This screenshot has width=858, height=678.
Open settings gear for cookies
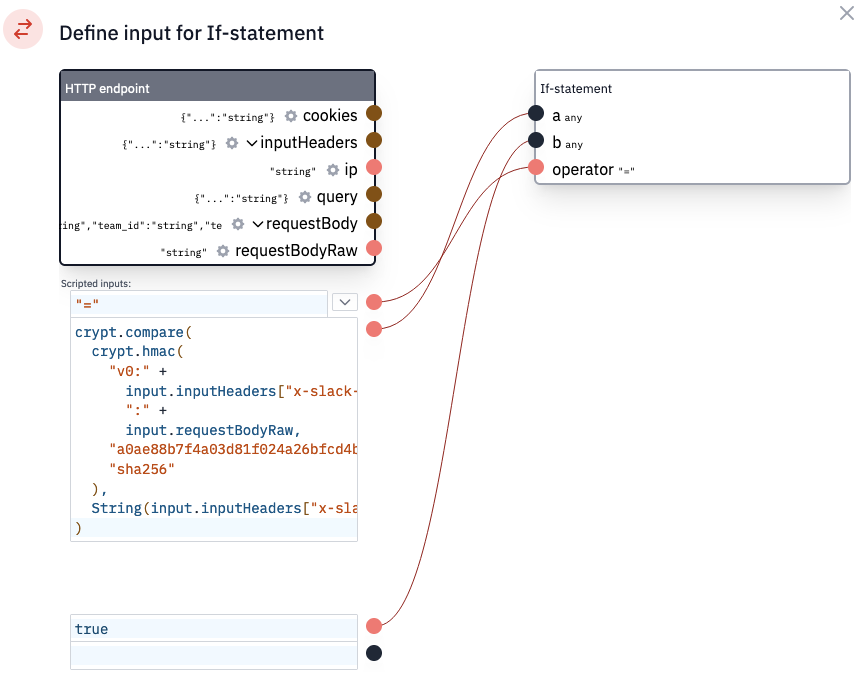point(291,116)
